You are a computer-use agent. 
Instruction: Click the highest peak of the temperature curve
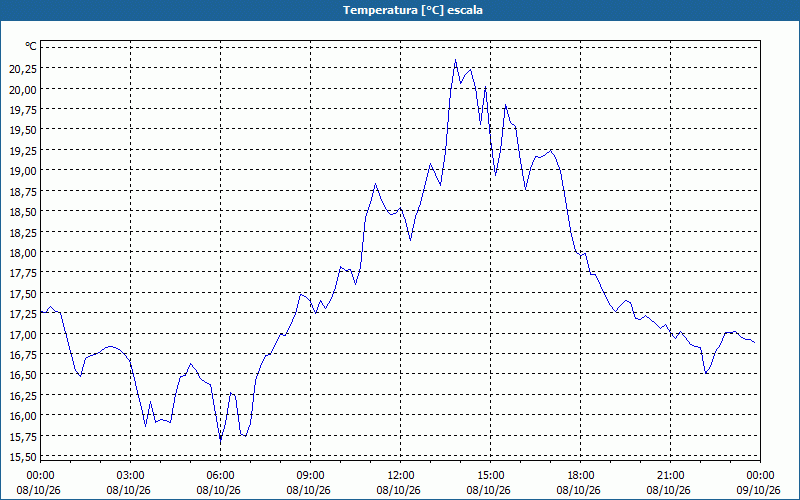tap(456, 60)
